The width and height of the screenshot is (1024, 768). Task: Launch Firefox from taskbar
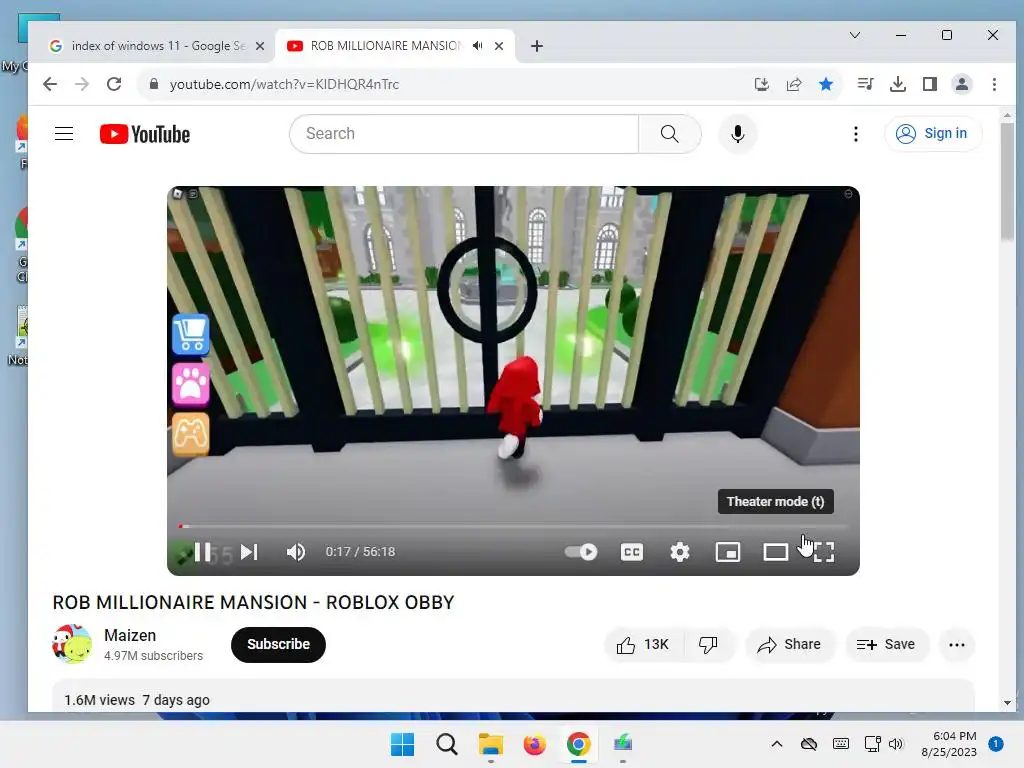pyautogui.click(x=534, y=744)
